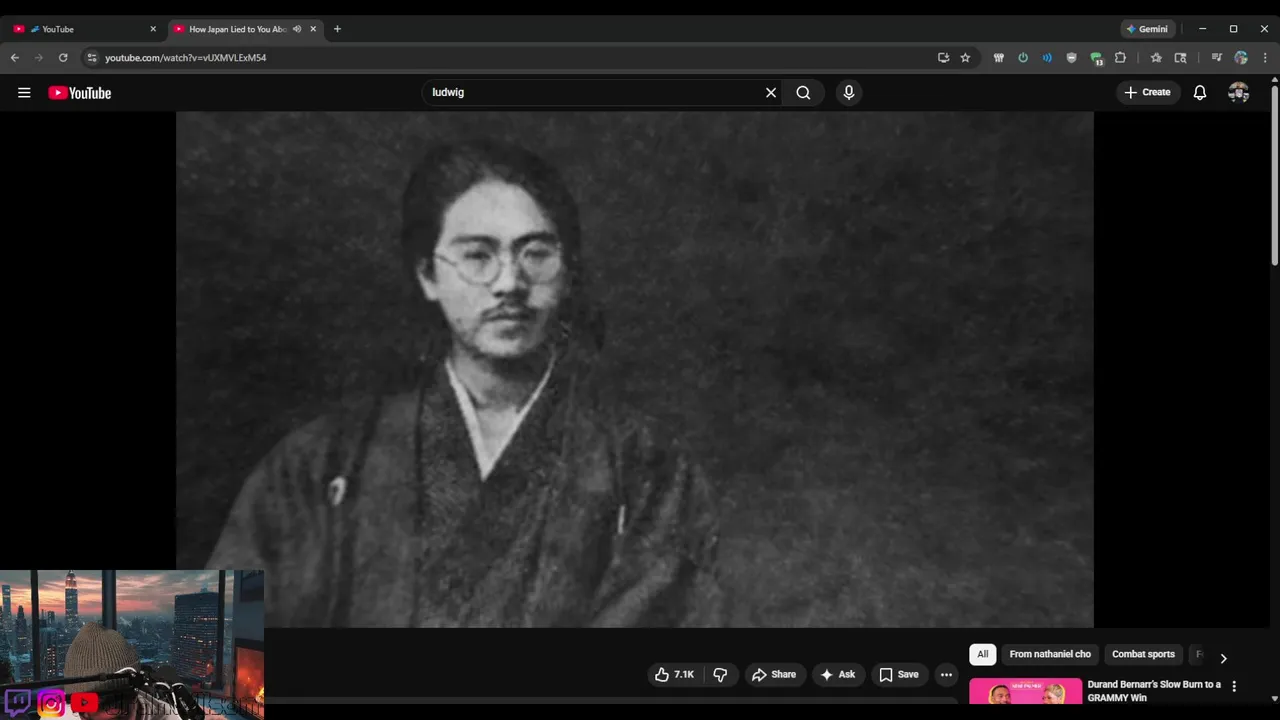Open the Gemini button in title bar

coord(1147,29)
